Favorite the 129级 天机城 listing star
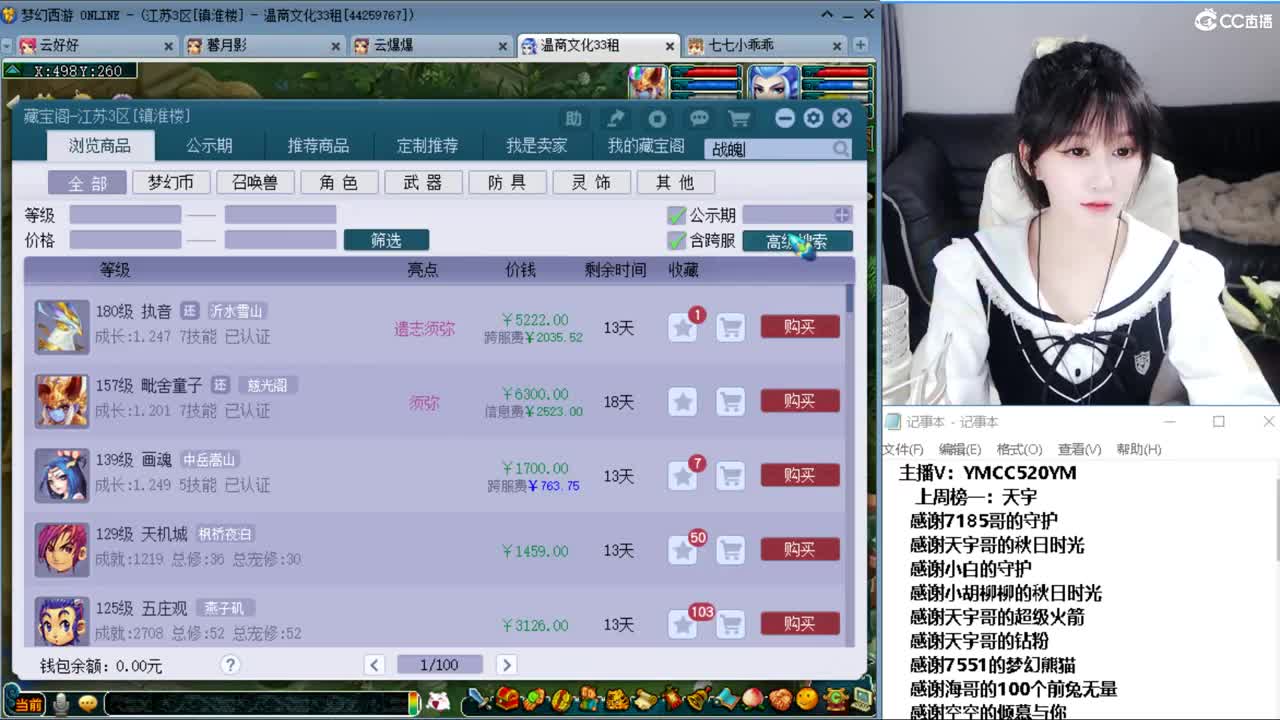Screen dimensions: 1280x720 click(x=682, y=550)
